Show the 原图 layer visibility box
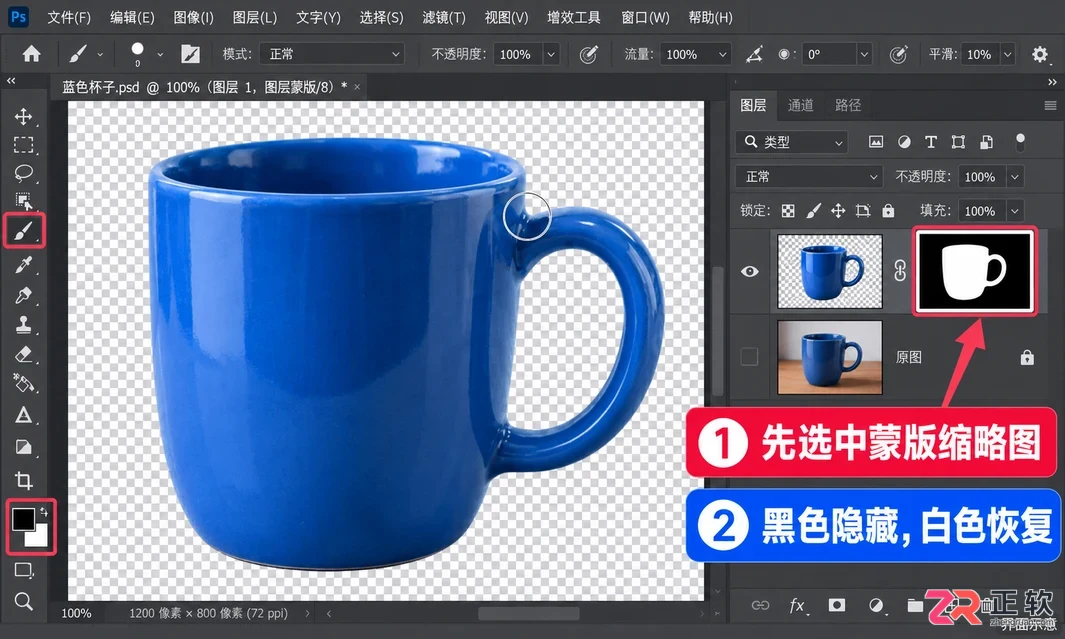 tap(749, 357)
